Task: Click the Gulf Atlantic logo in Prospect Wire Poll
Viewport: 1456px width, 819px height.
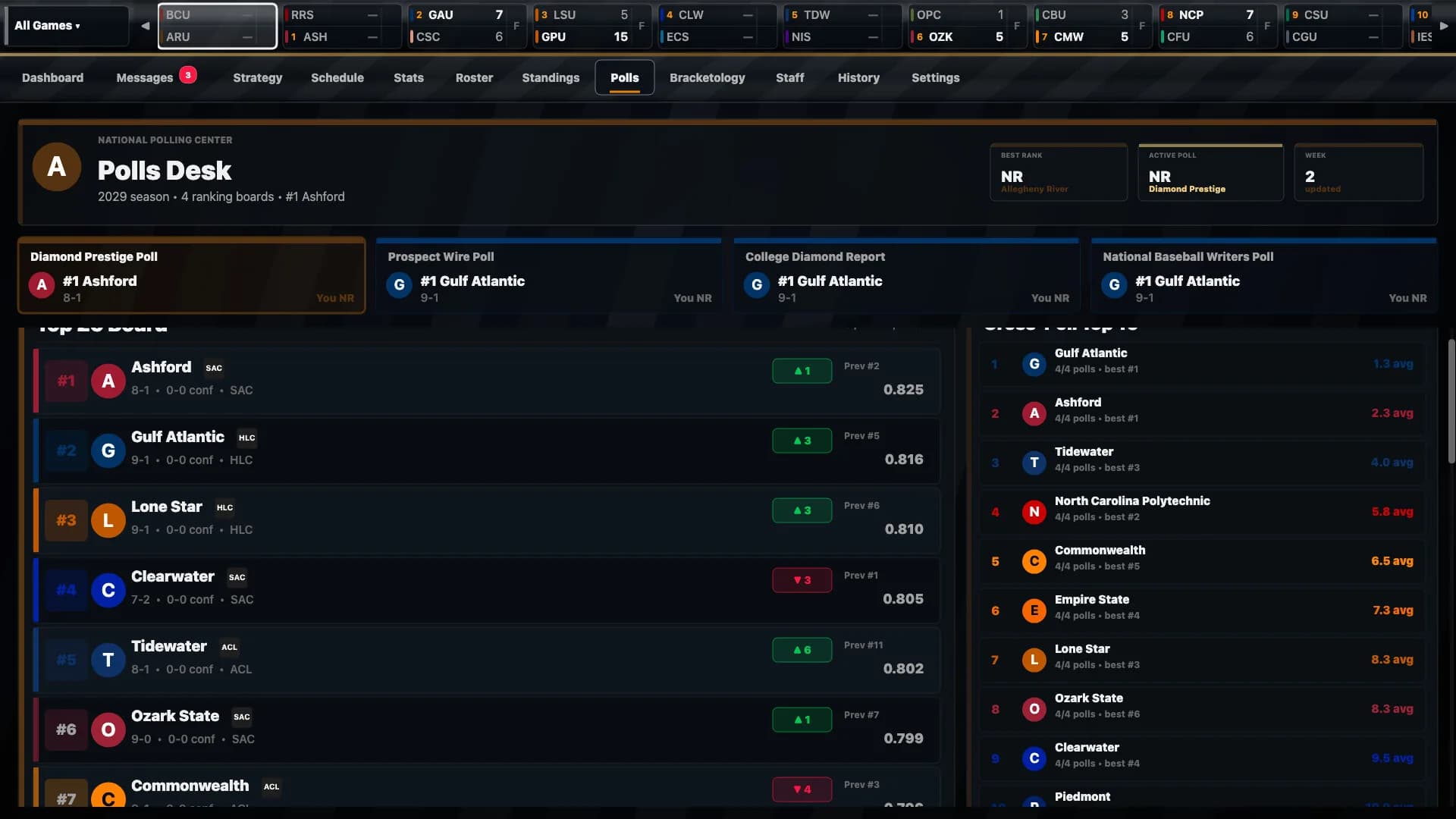Action: tap(399, 285)
